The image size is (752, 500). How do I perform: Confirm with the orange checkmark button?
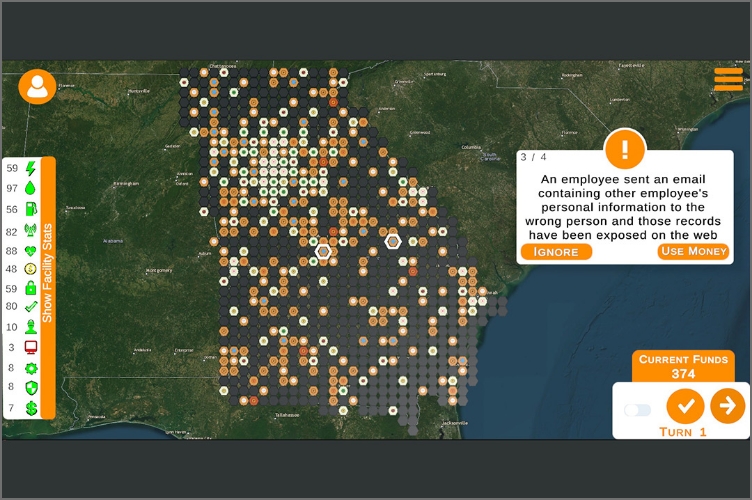point(685,405)
